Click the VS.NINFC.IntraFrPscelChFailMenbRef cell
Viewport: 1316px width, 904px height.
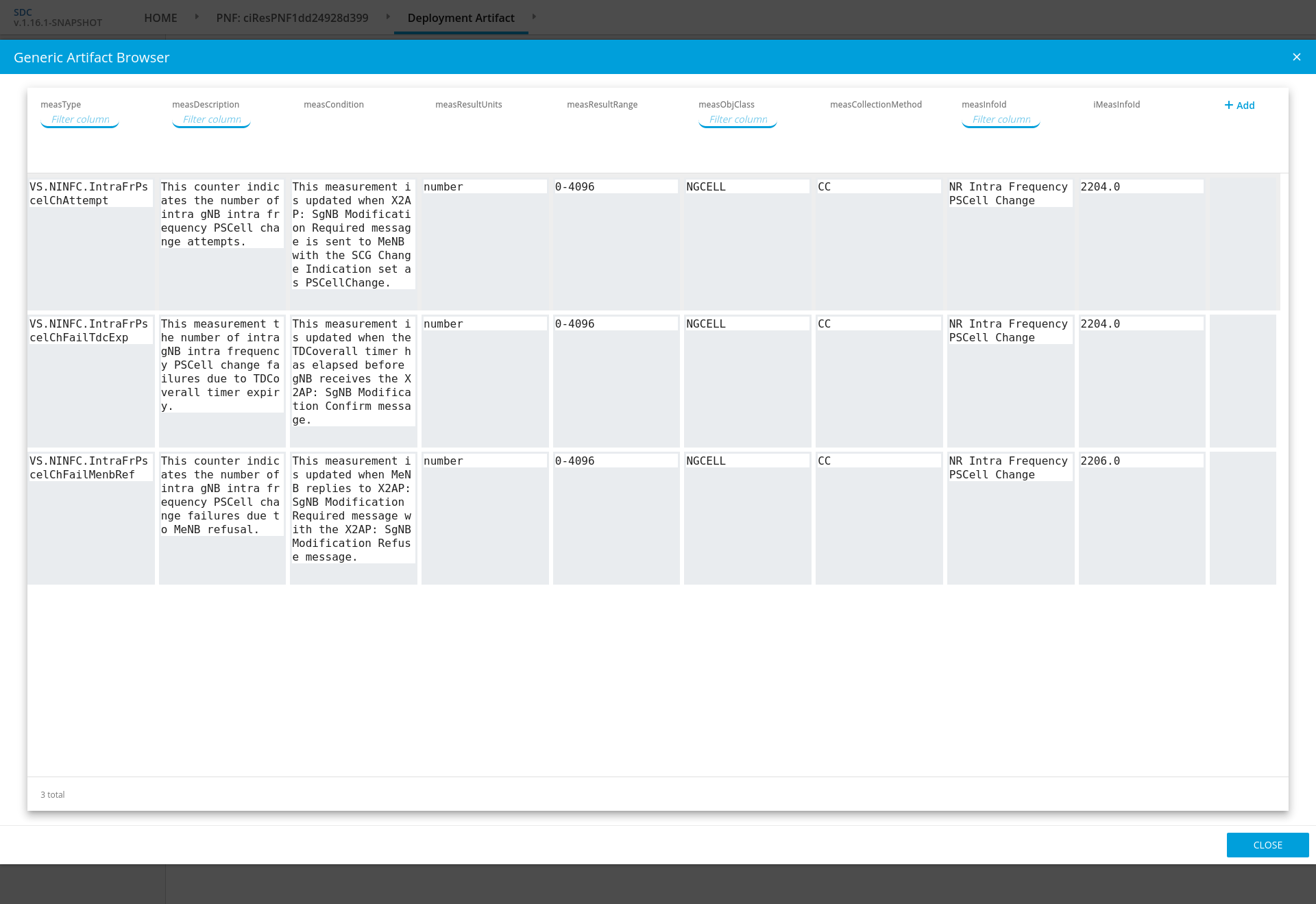pos(90,467)
